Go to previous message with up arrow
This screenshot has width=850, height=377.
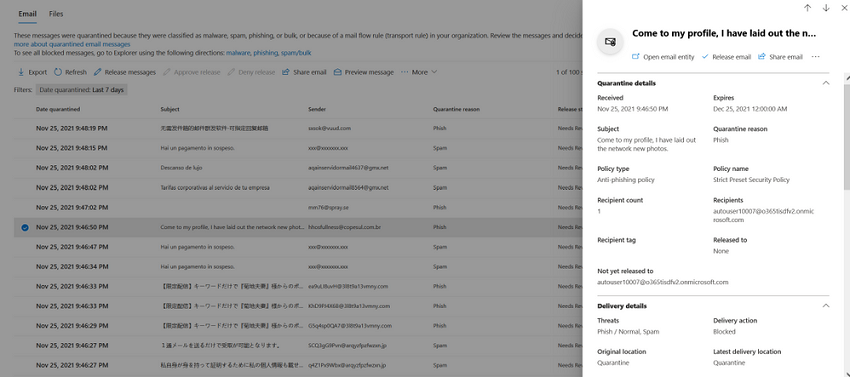tap(808, 8)
